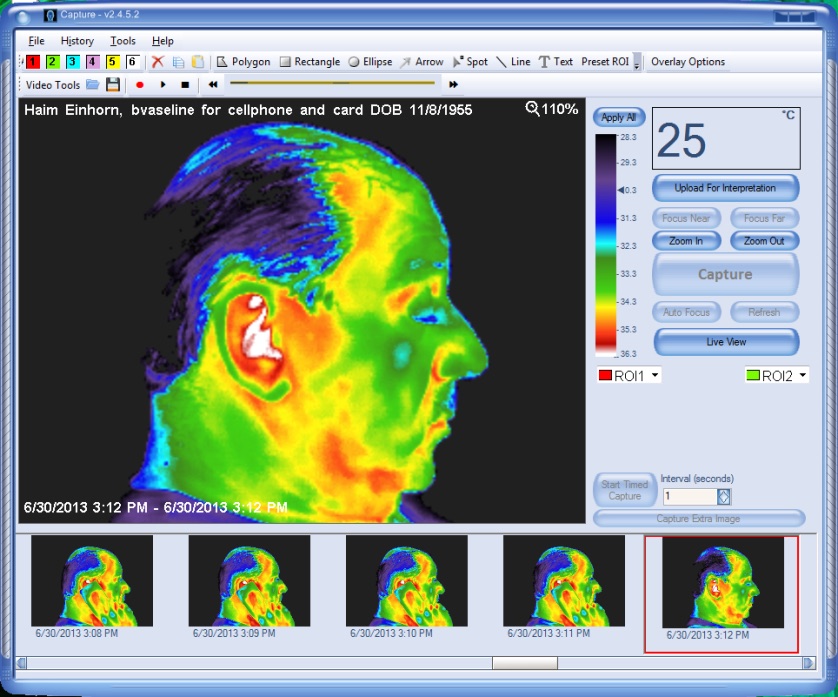Click the 25 °C temperature display
The image size is (838, 697).
click(726, 139)
